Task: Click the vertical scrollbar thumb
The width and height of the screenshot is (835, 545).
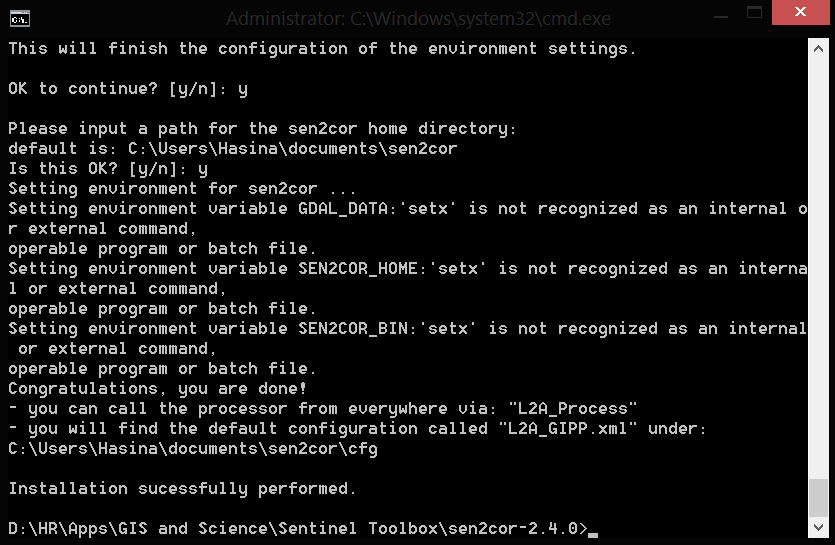Action: tap(818, 498)
